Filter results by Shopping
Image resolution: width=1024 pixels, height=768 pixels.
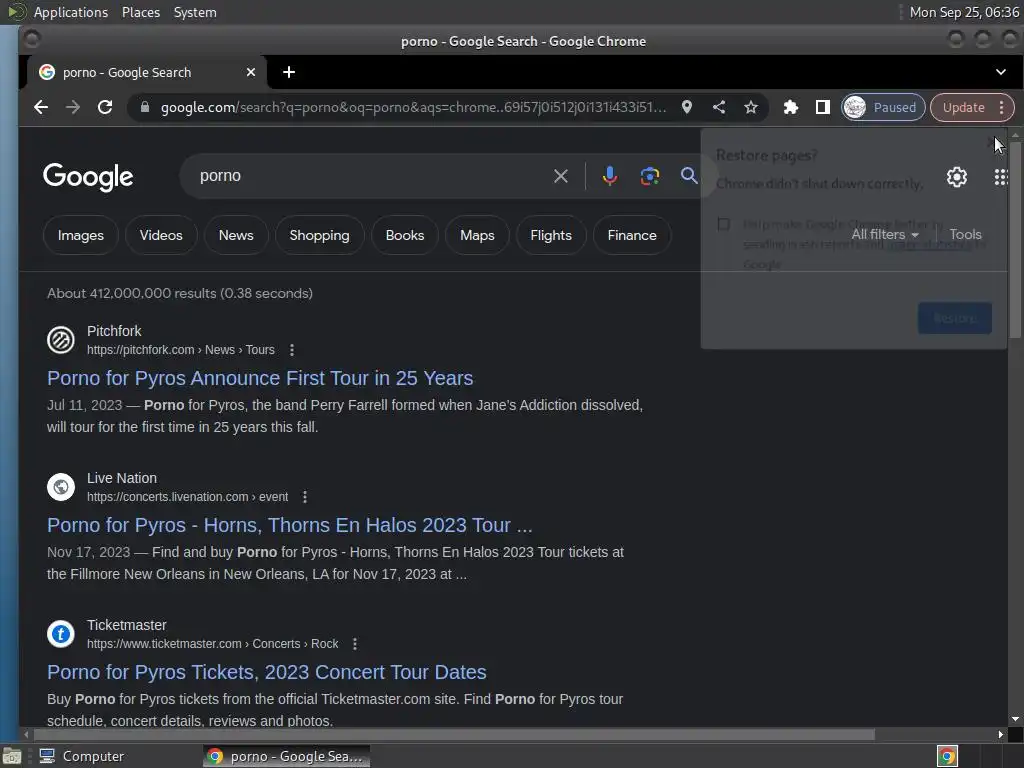pyautogui.click(x=319, y=235)
